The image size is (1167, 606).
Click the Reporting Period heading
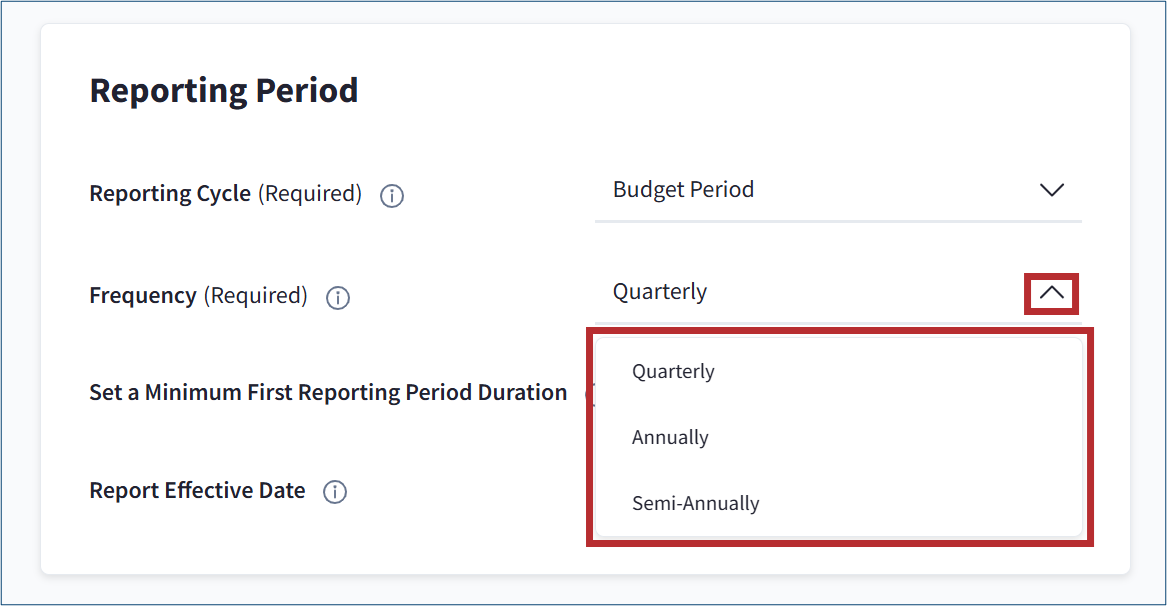point(224,90)
